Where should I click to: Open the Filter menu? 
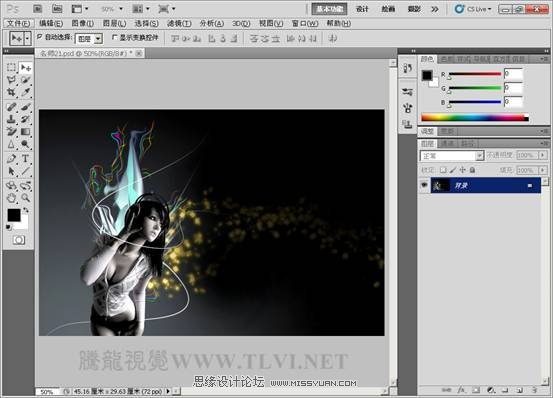pos(179,24)
